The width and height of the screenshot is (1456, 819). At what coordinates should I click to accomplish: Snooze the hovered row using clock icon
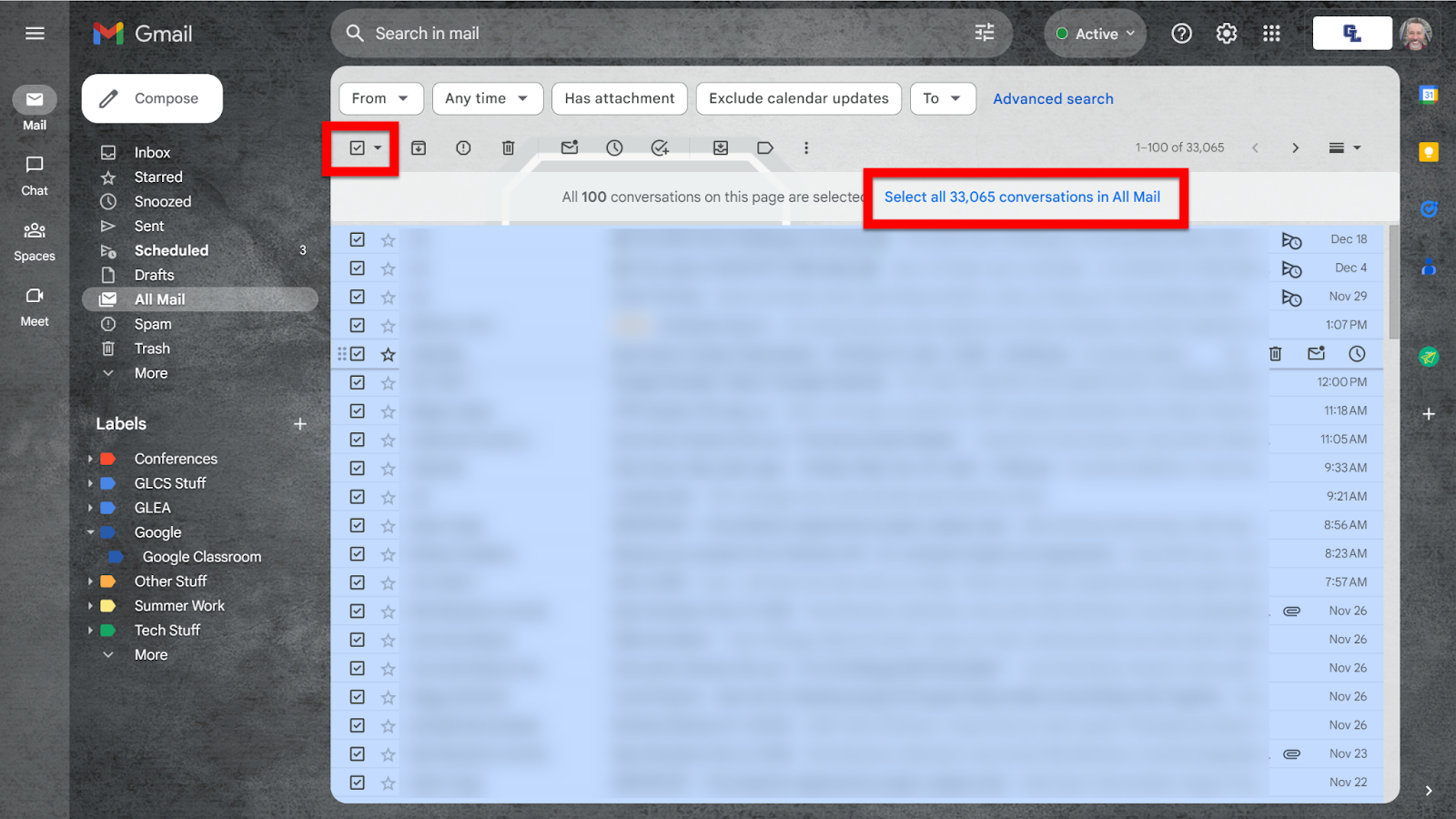click(1357, 354)
